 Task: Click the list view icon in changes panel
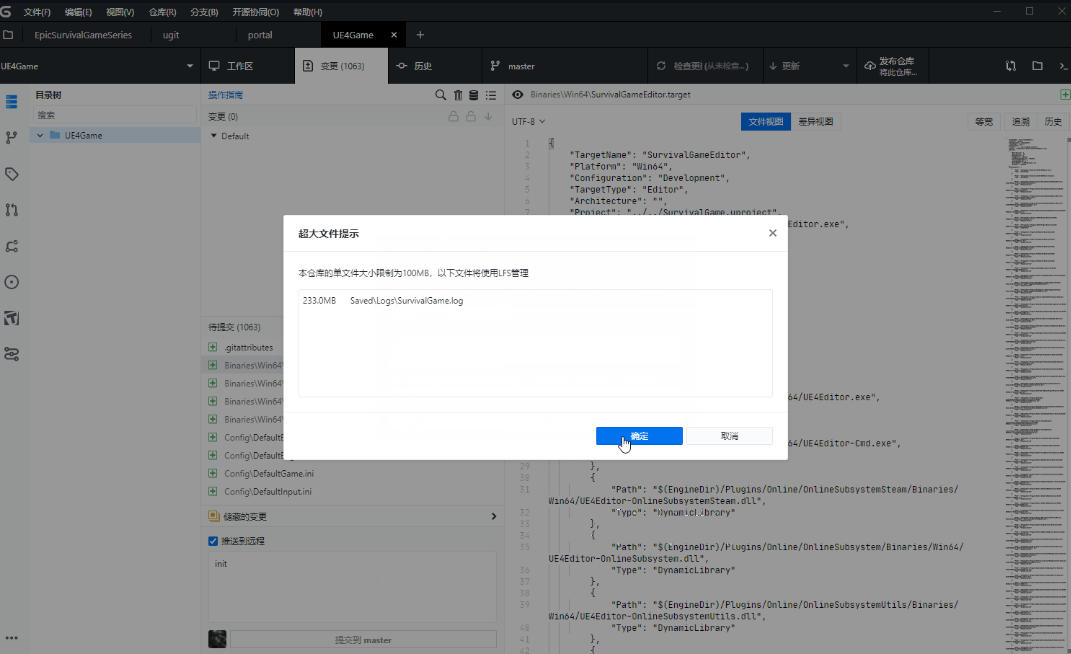(490, 95)
